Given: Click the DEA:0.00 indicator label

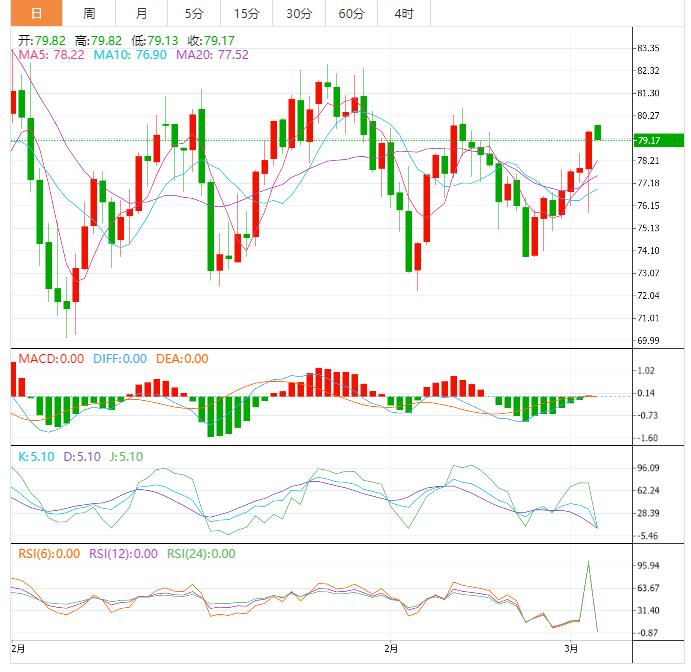Looking at the screenshot, I should click(x=182, y=359).
